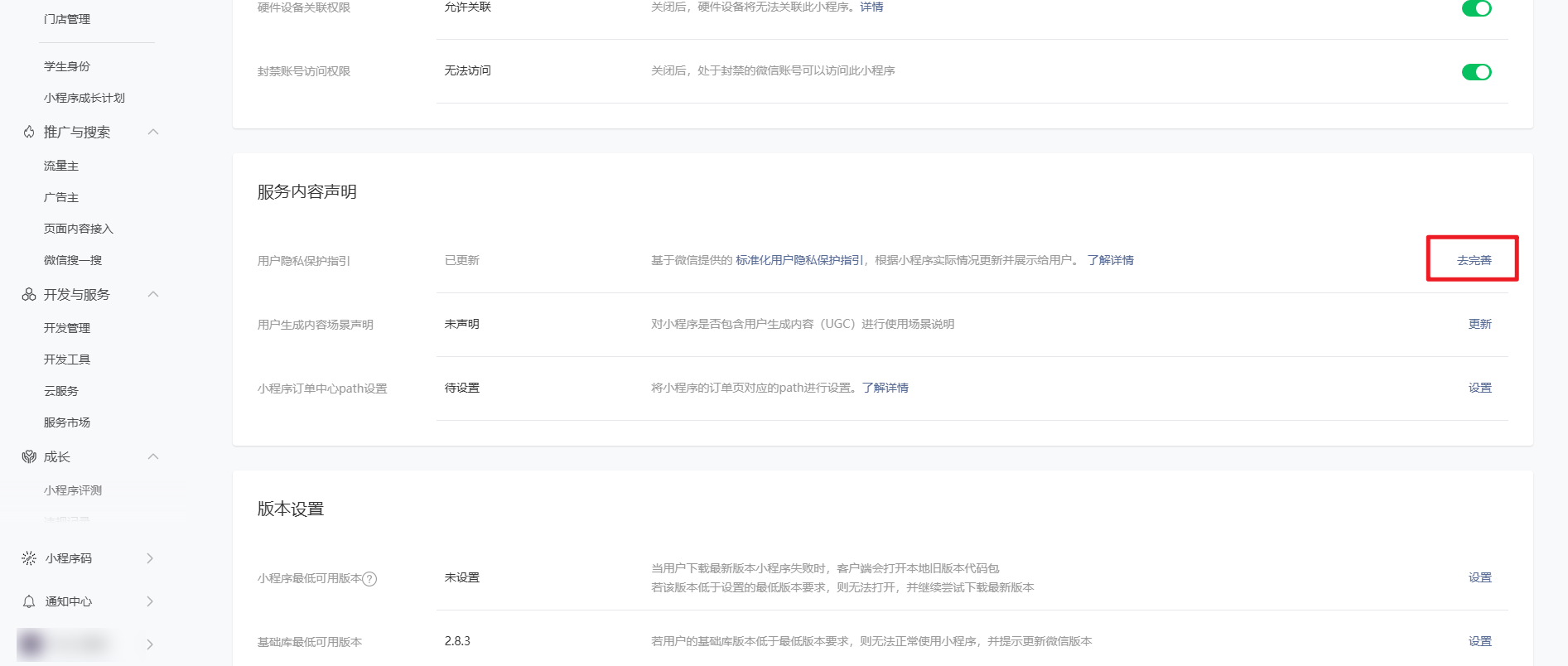Click 详情 link for hardware permission

click(871, 7)
